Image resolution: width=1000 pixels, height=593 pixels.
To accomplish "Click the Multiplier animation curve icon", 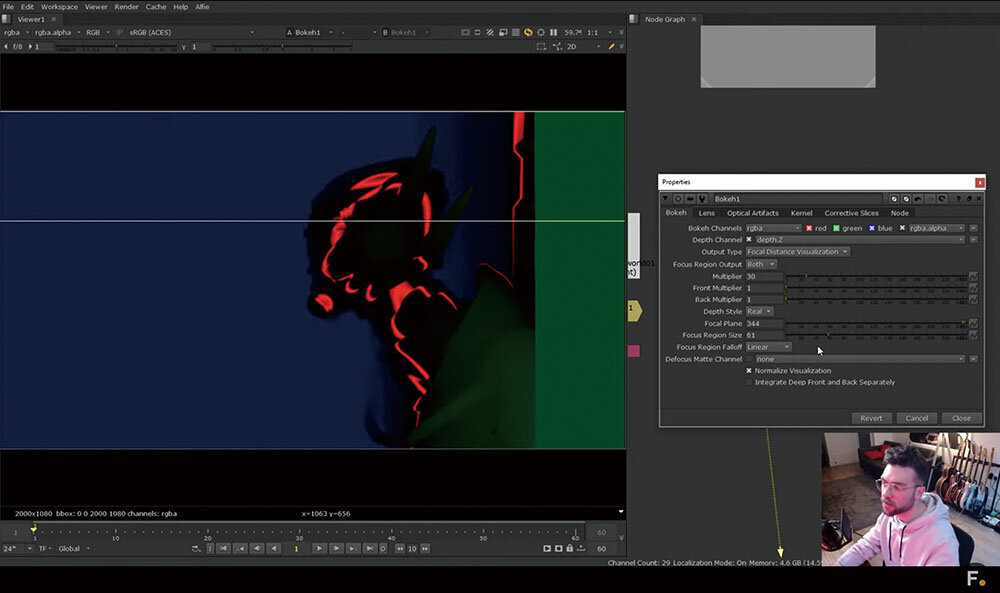I will point(973,276).
